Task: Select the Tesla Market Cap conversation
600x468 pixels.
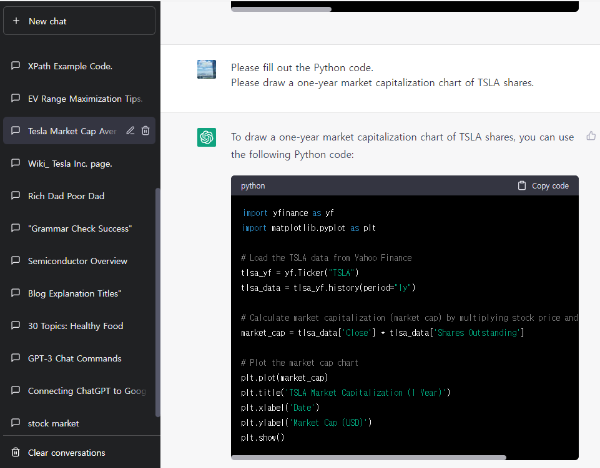Action: pos(79,131)
